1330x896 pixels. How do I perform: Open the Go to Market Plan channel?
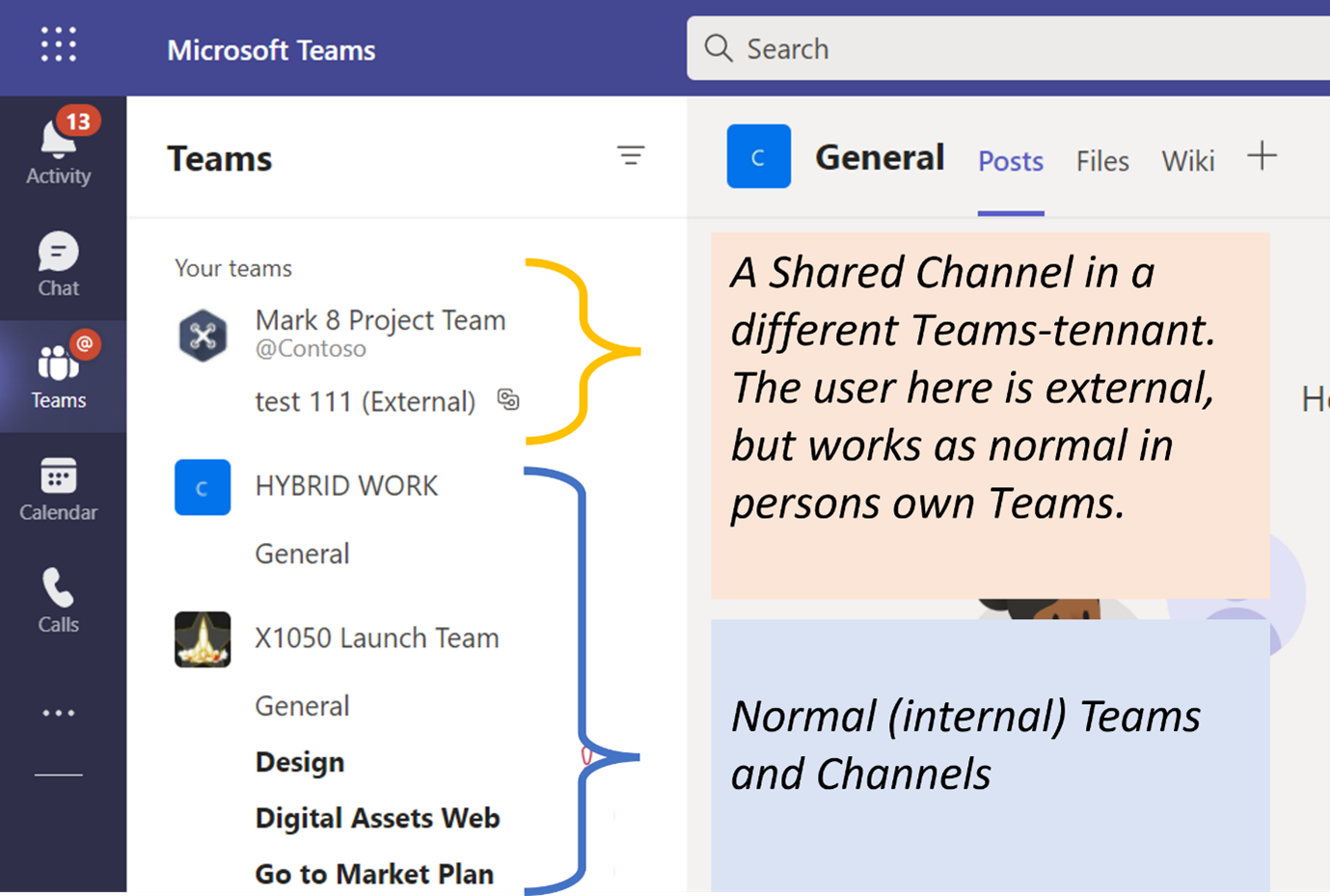pos(374,874)
